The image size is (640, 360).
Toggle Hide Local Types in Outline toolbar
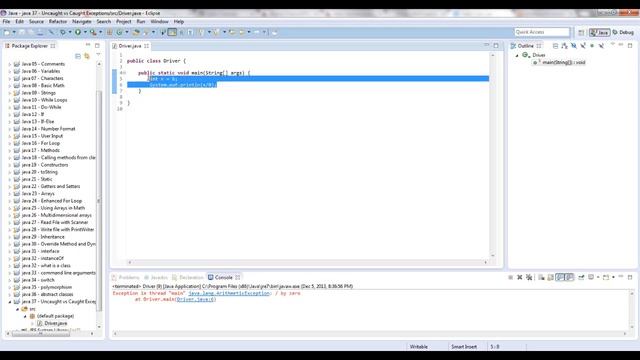601,46
